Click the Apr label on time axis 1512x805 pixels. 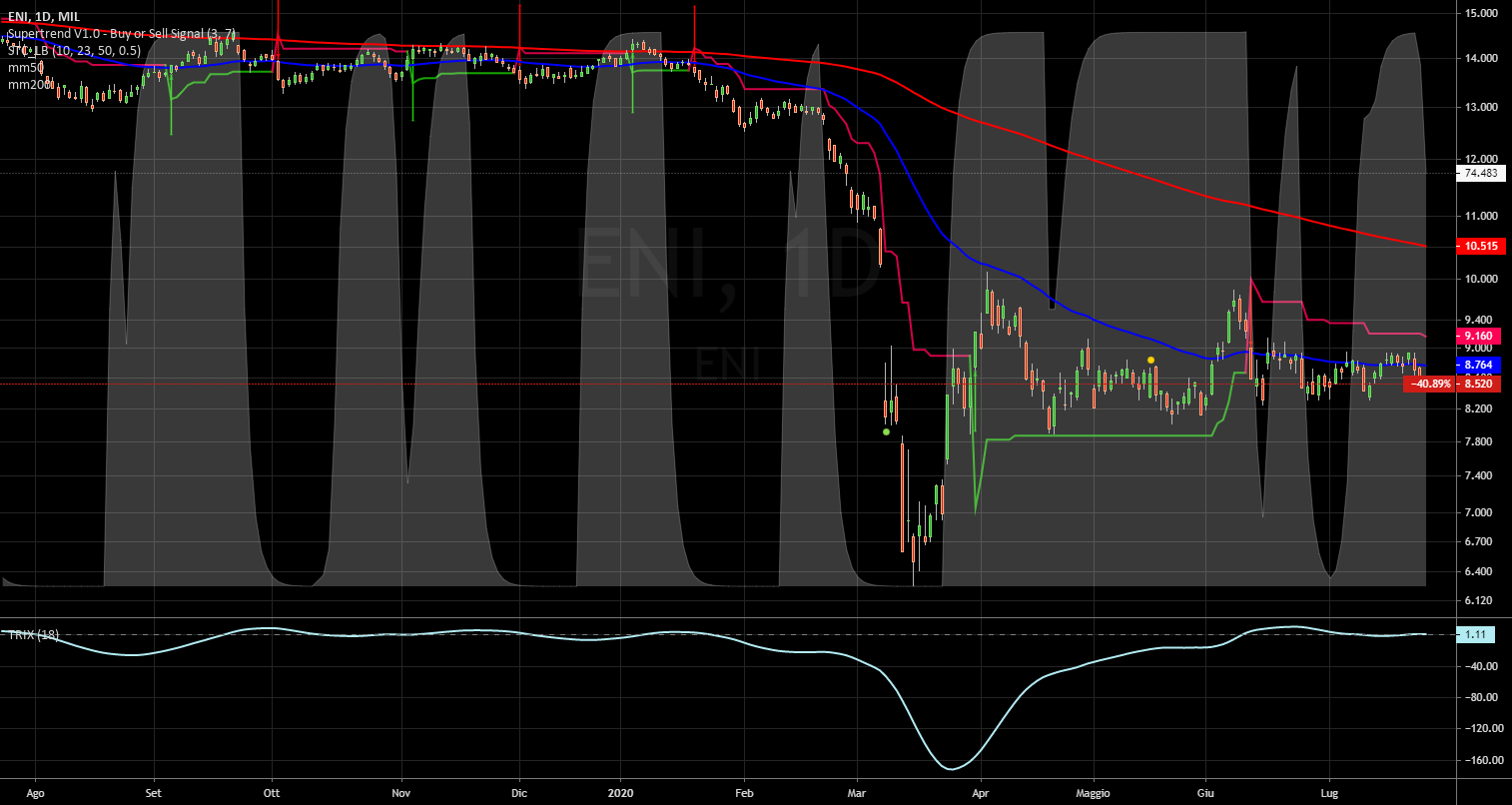[981, 793]
